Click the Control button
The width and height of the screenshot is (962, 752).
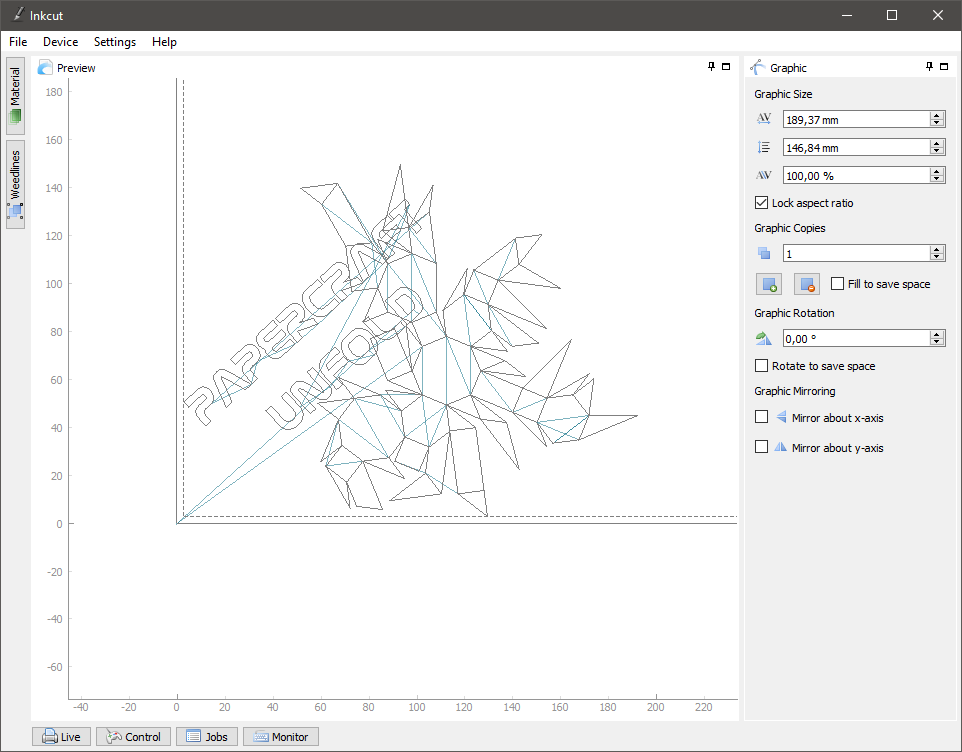click(x=133, y=737)
